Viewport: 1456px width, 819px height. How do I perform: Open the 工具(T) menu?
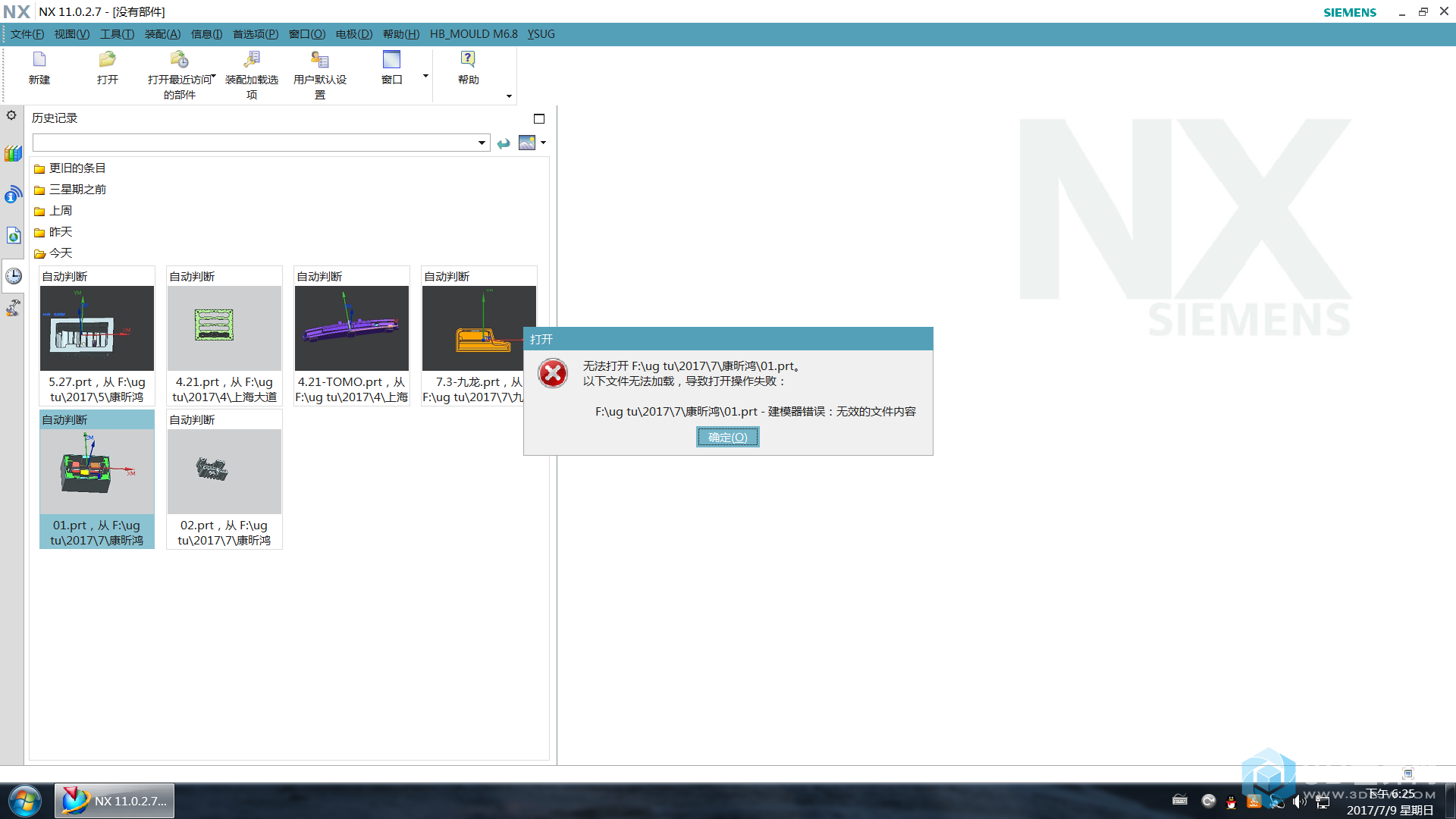click(117, 34)
